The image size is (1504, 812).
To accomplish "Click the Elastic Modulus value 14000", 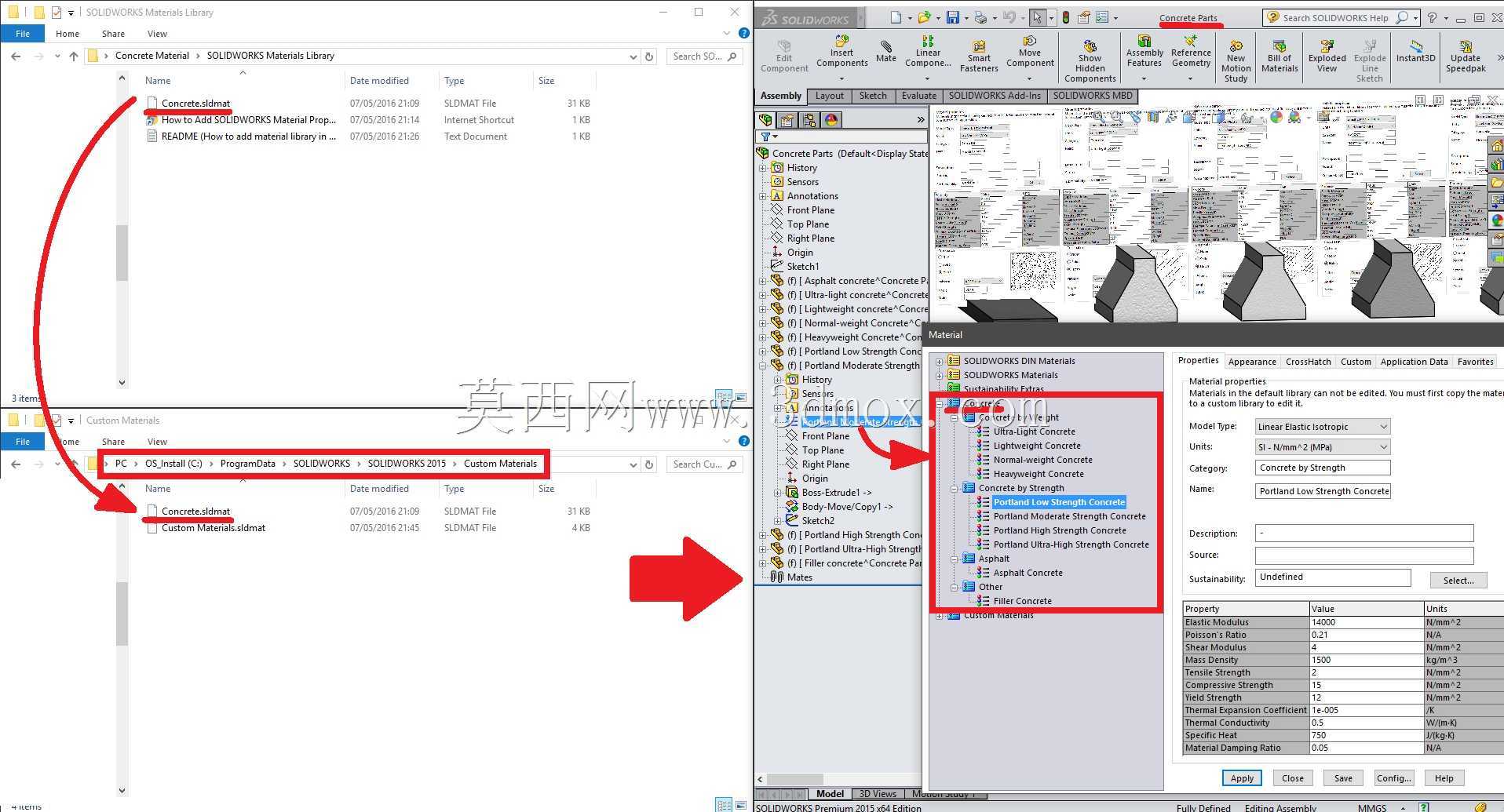I will (x=1366, y=623).
